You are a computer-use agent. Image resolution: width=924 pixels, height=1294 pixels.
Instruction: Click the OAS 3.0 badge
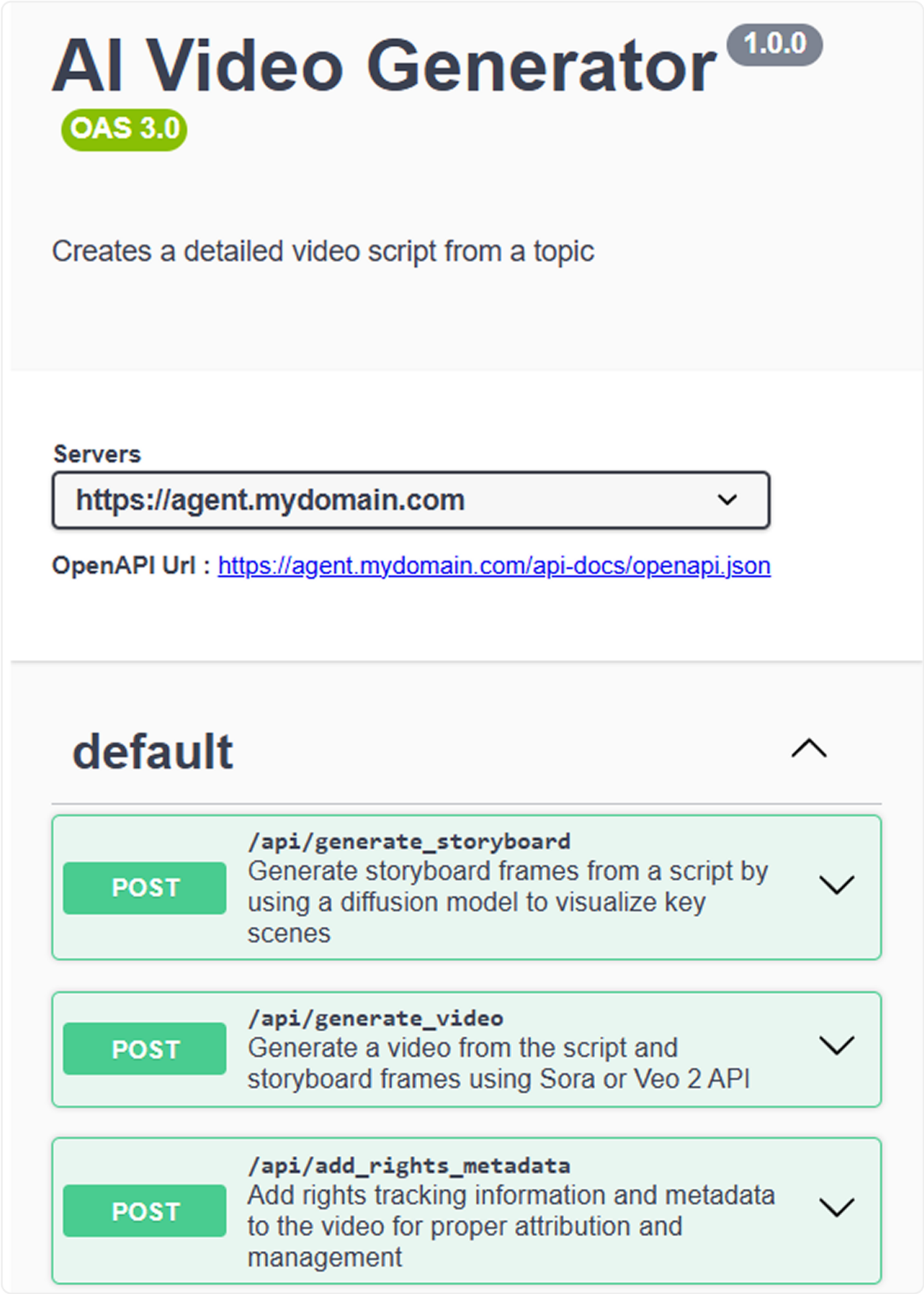tap(124, 129)
